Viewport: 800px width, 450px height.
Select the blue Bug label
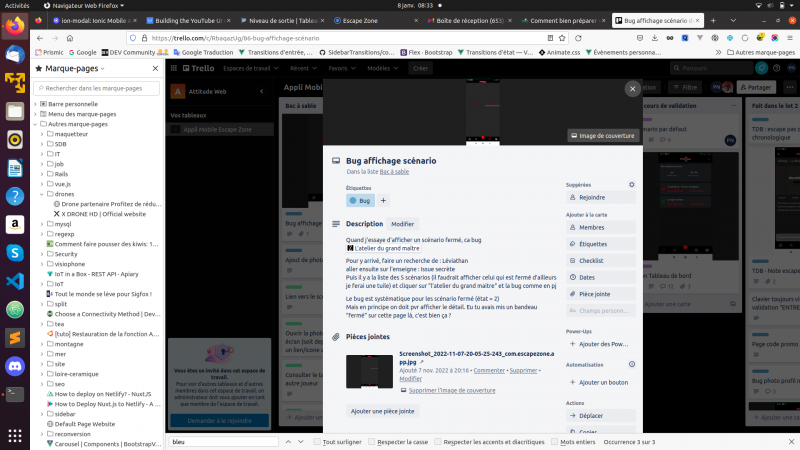click(x=360, y=201)
